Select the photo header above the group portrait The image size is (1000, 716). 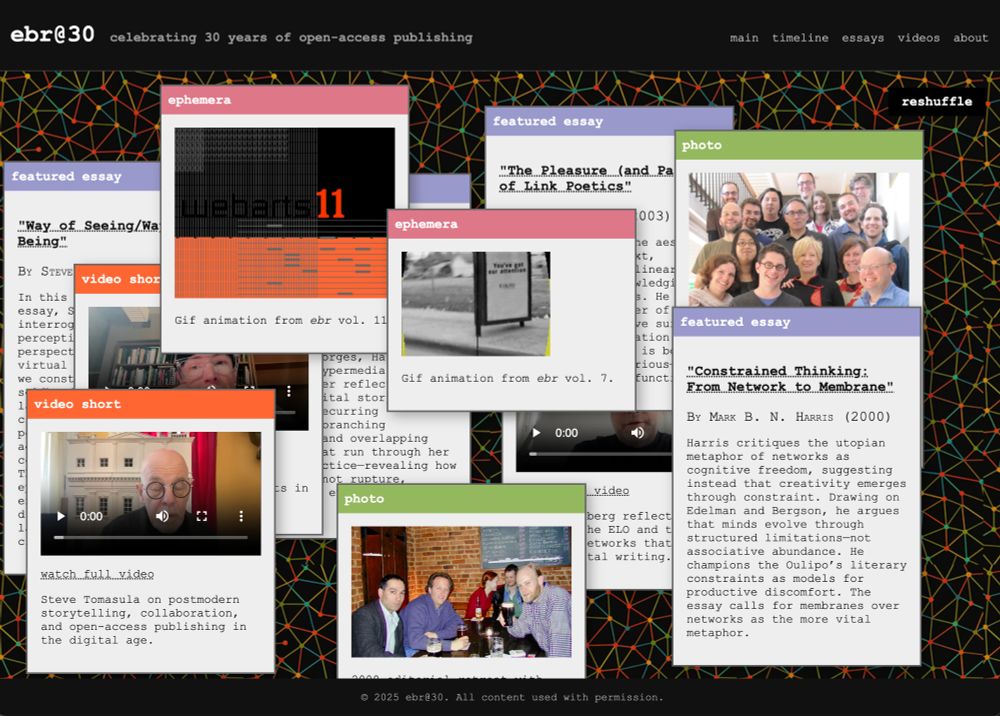(x=799, y=145)
